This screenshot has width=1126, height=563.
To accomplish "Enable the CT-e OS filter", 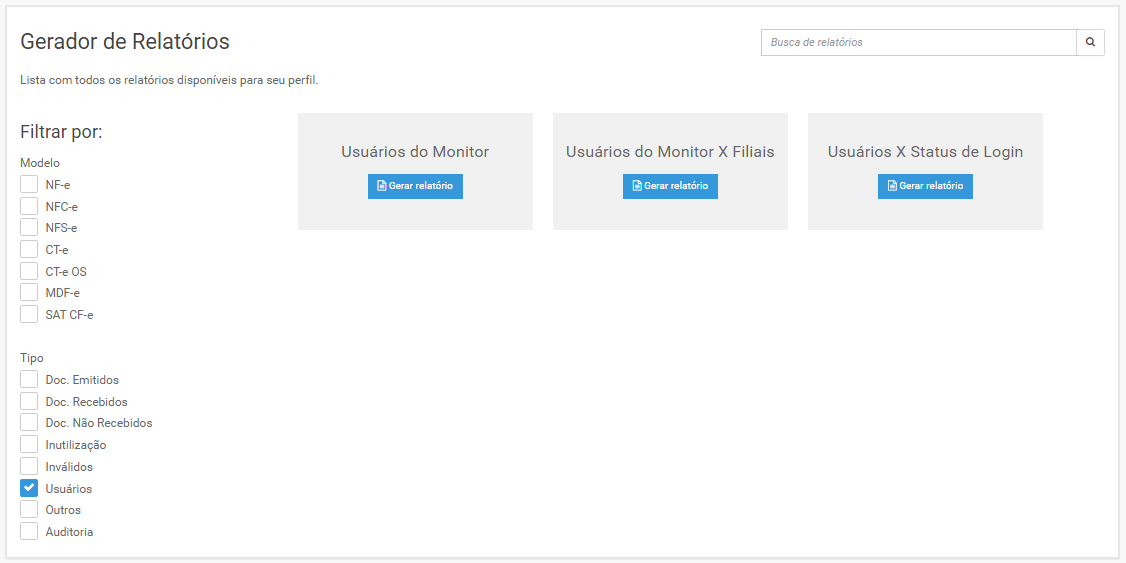I will pyautogui.click(x=29, y=271).
